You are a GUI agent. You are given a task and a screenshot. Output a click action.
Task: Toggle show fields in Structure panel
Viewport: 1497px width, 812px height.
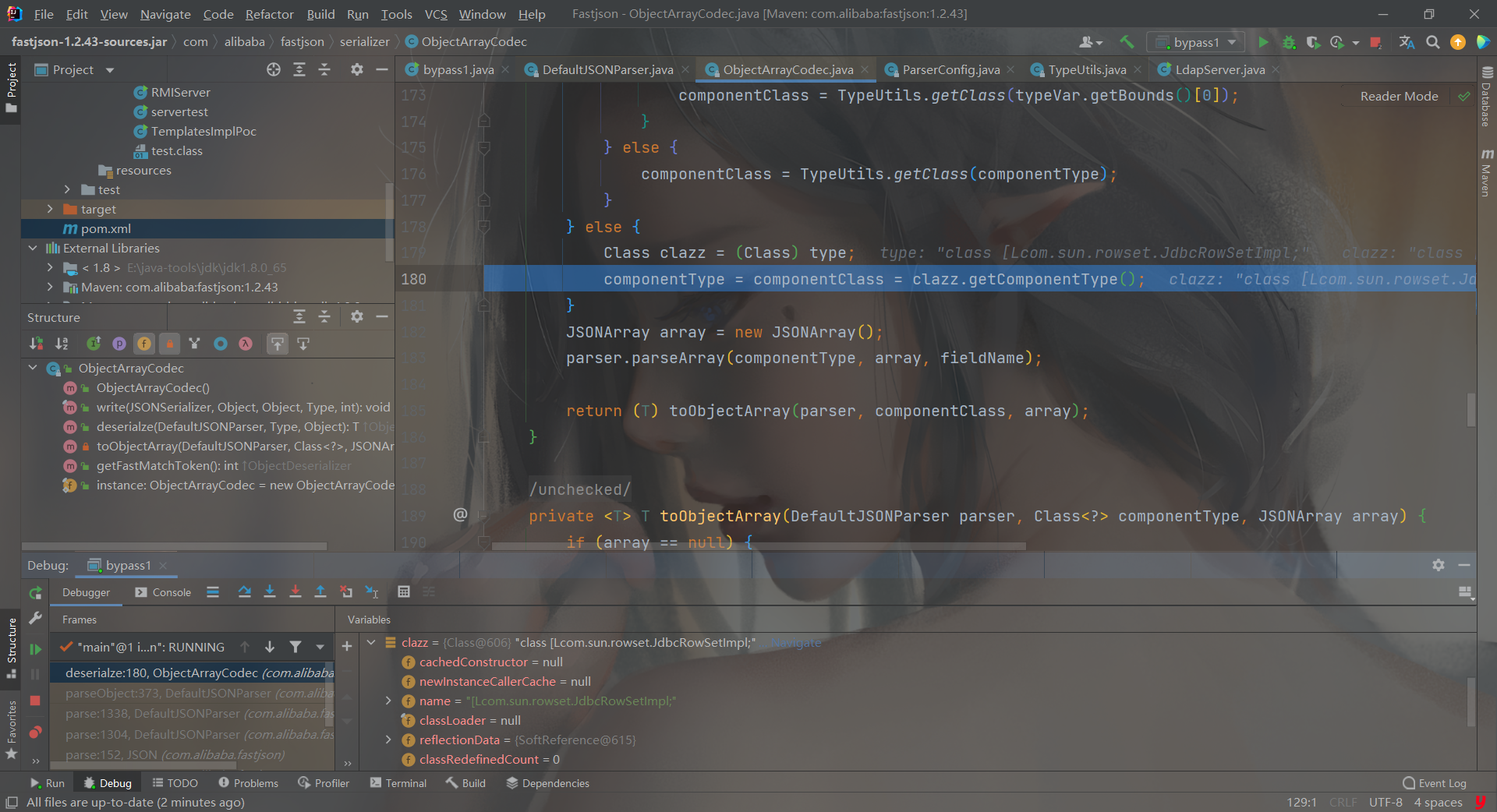[x=144, y=344]
